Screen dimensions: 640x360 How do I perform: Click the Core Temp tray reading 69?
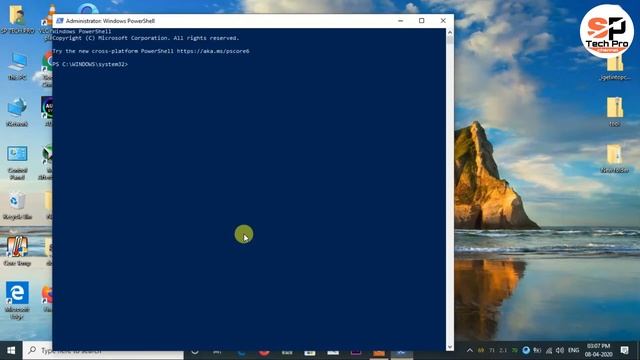tap(481, 350)
